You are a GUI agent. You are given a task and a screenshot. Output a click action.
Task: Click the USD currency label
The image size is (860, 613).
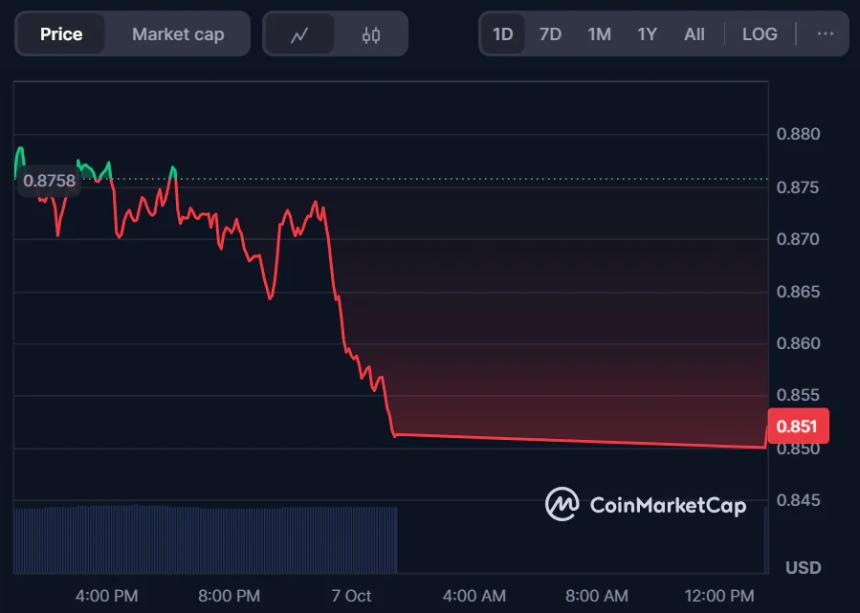coord(802,567)
